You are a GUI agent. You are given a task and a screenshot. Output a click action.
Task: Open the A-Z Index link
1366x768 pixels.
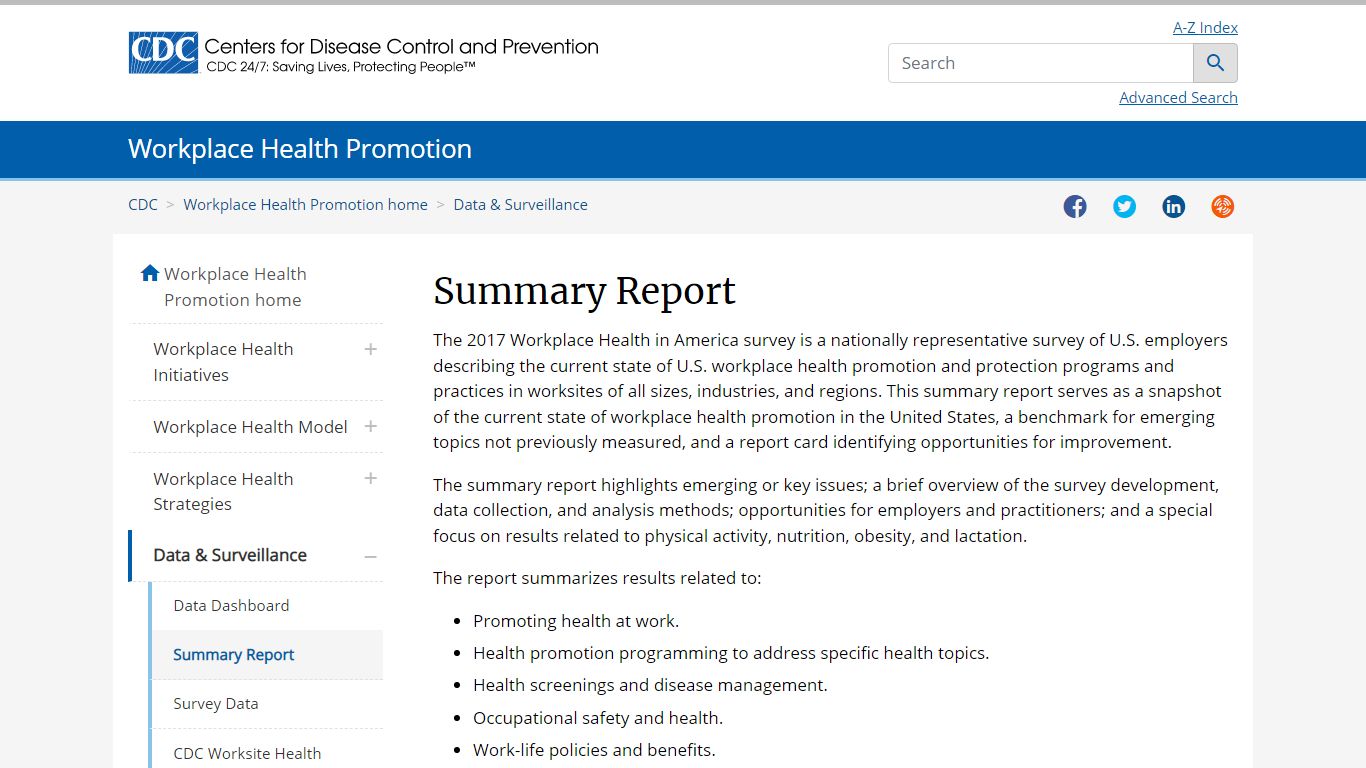[x=1205, y=28]
